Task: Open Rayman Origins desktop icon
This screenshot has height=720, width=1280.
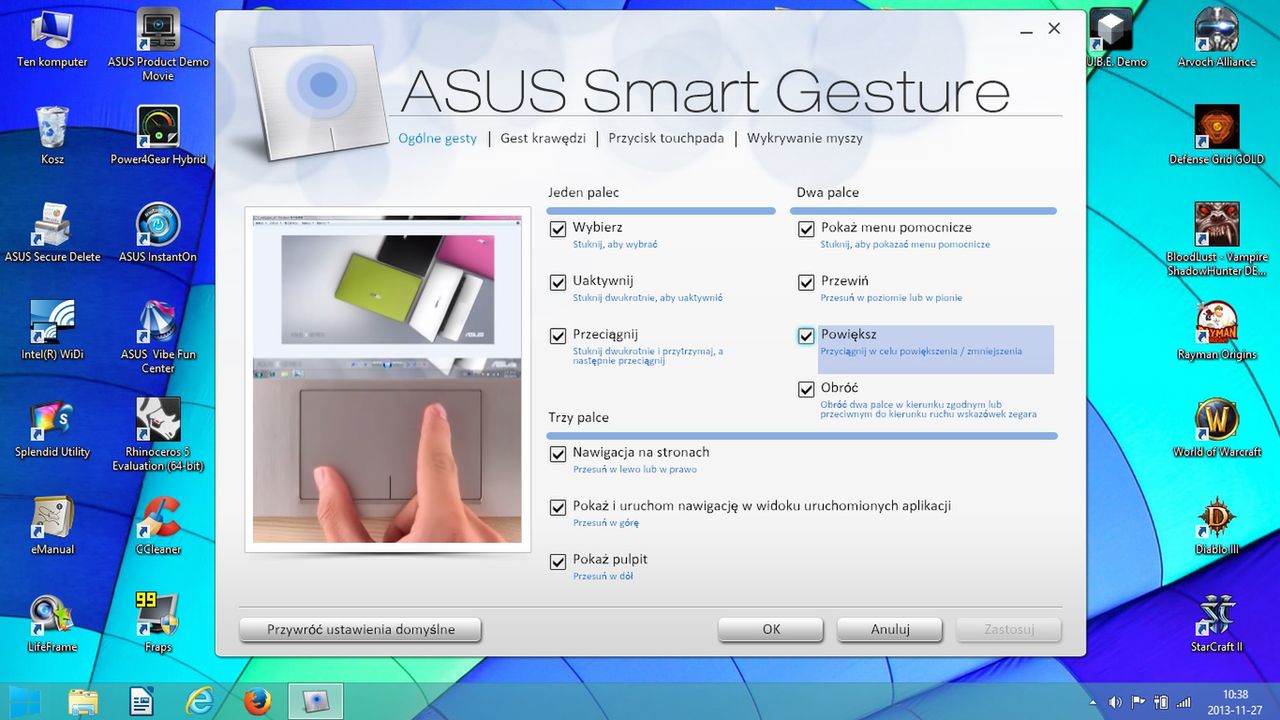Action: [1217, 330]
